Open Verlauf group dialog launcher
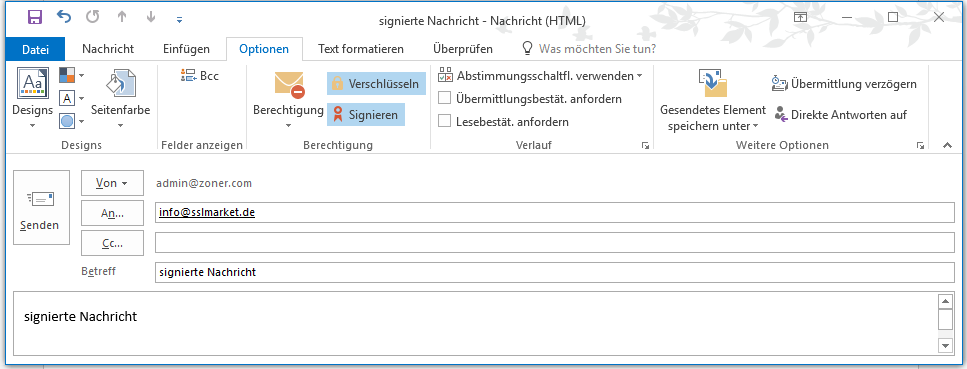967x369 pixels. click(x=645, y=146)
